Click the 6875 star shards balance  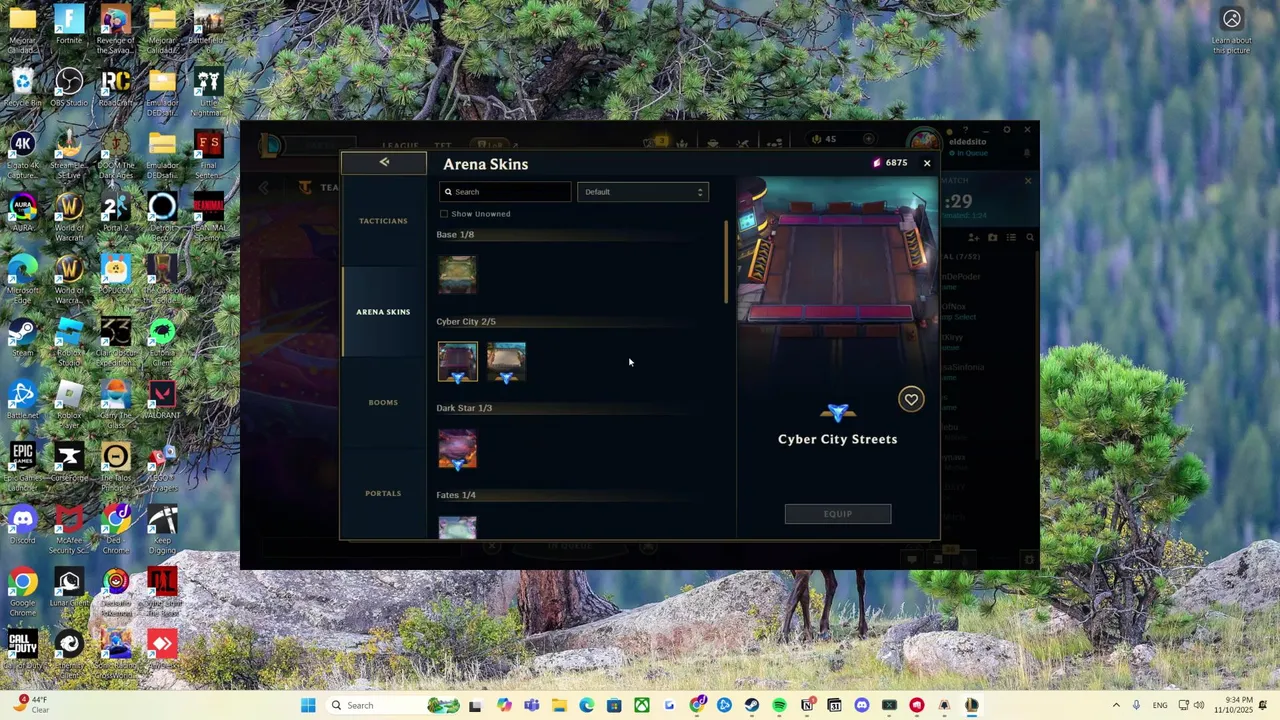click(890, 163)
